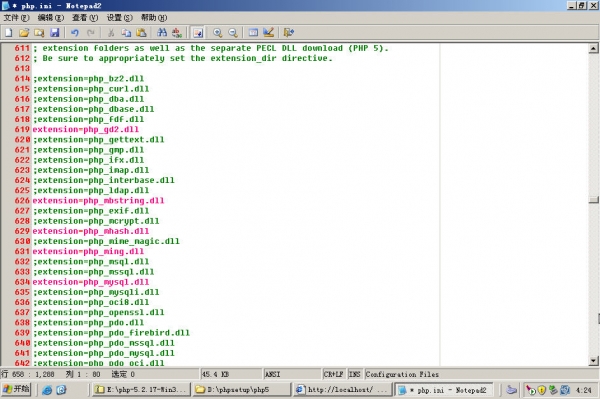Click the line extension=php_gd2.dll
Viewport: 600px width, 399px height.
[x=86, y=129]
